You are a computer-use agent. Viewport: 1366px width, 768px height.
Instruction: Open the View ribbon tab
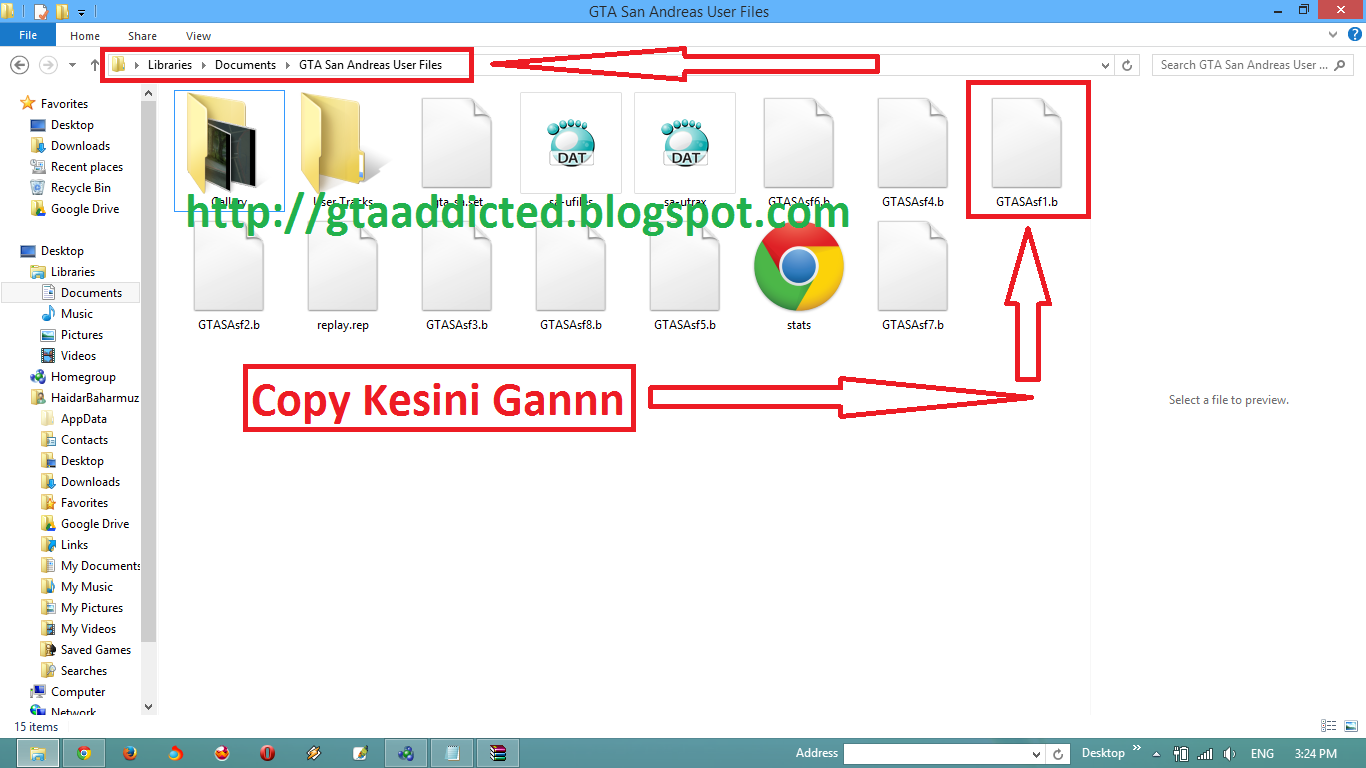[x=198, y=36]
